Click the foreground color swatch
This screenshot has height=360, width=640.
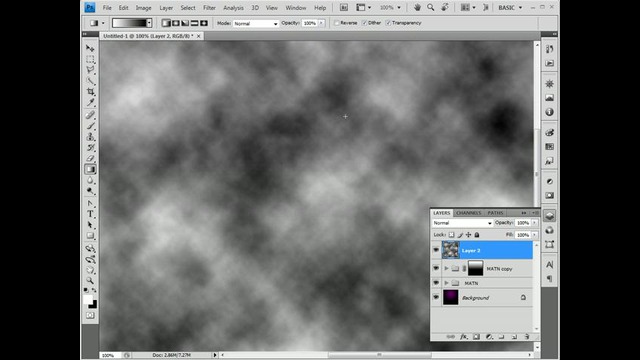88,300
